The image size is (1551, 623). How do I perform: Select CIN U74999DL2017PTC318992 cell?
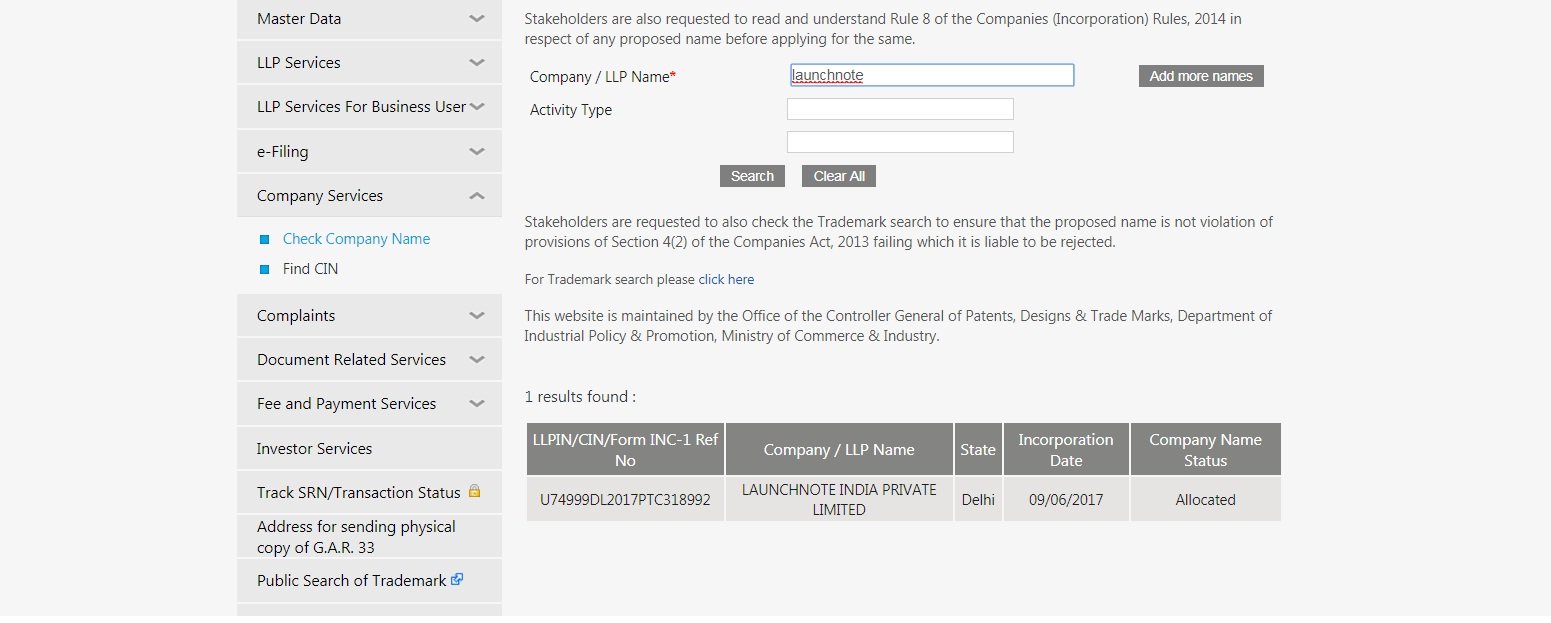[x=626, y=499]
